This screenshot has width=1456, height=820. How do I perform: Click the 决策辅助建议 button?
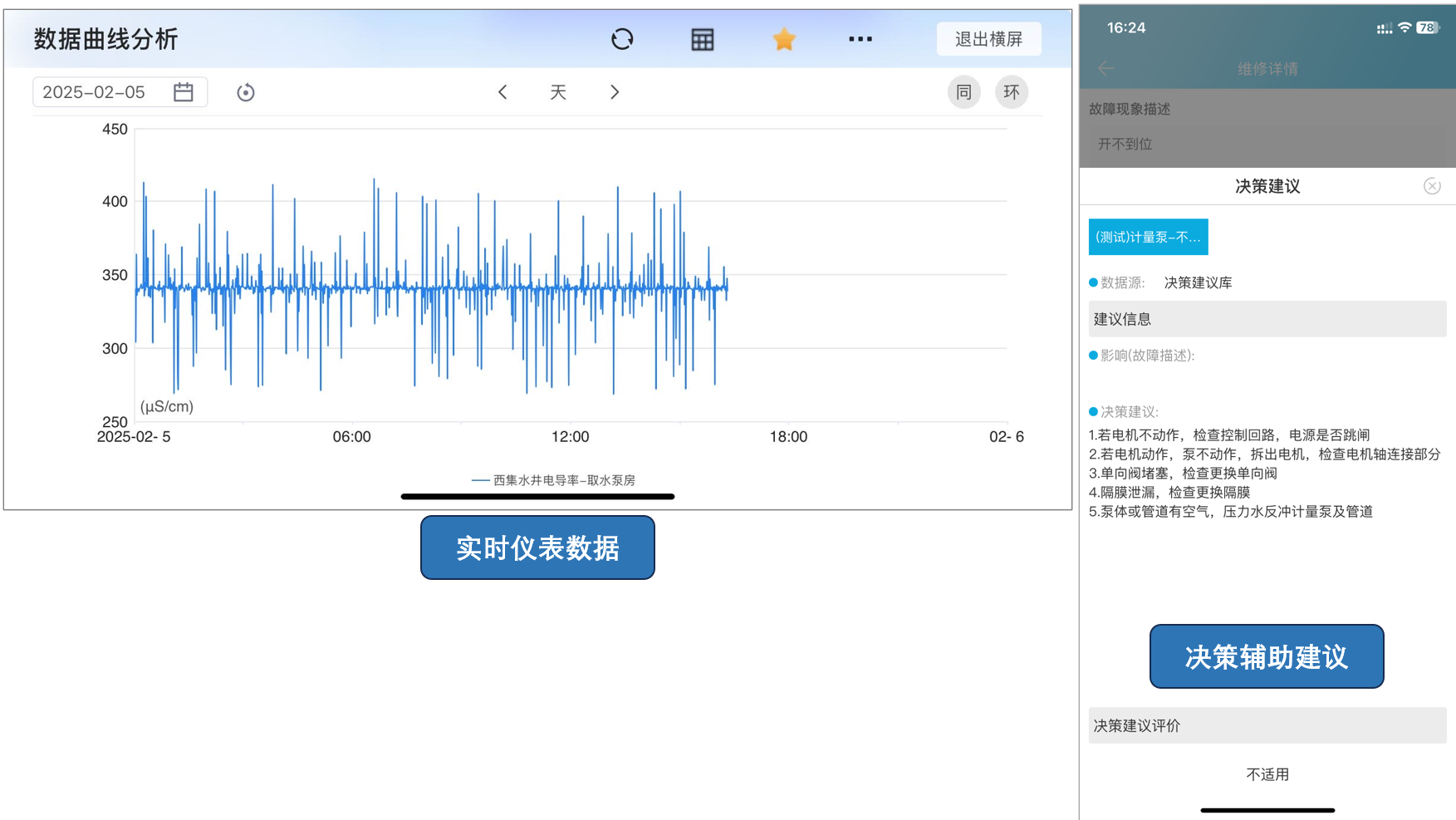1267,656
